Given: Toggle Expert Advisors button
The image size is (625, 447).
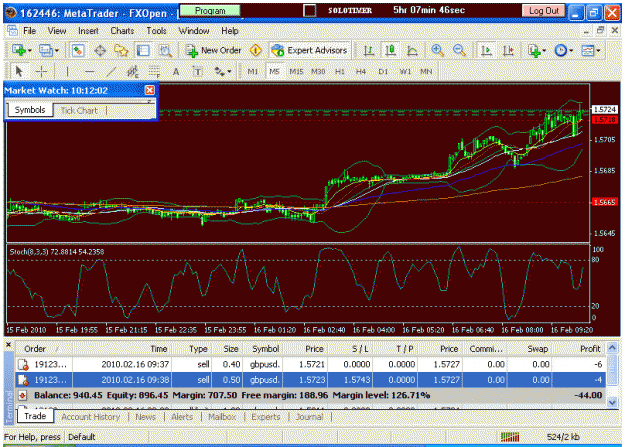Looking at the screenshot, I should click(309, 51).
